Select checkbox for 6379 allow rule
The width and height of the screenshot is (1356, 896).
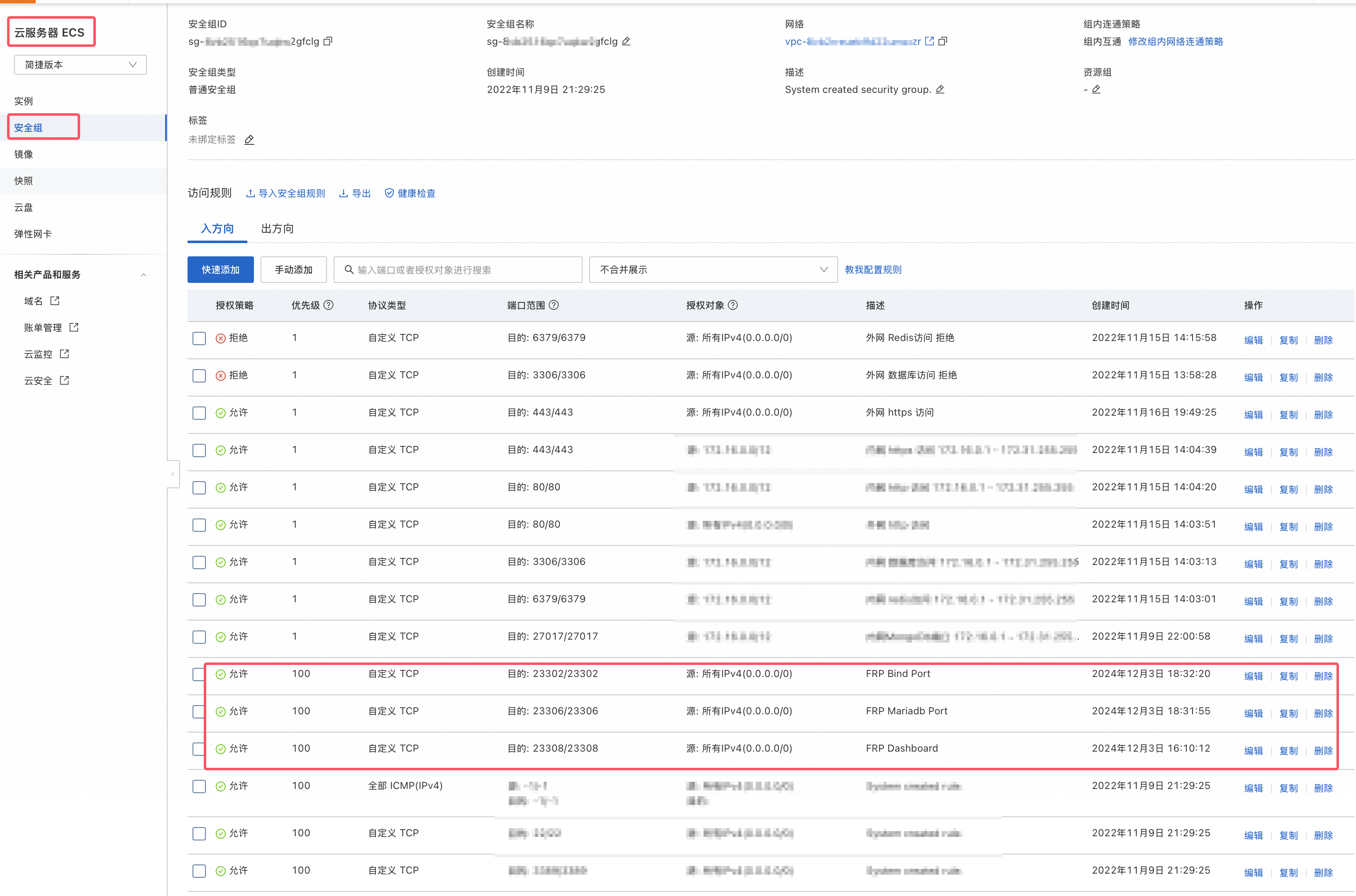[199, 599]
